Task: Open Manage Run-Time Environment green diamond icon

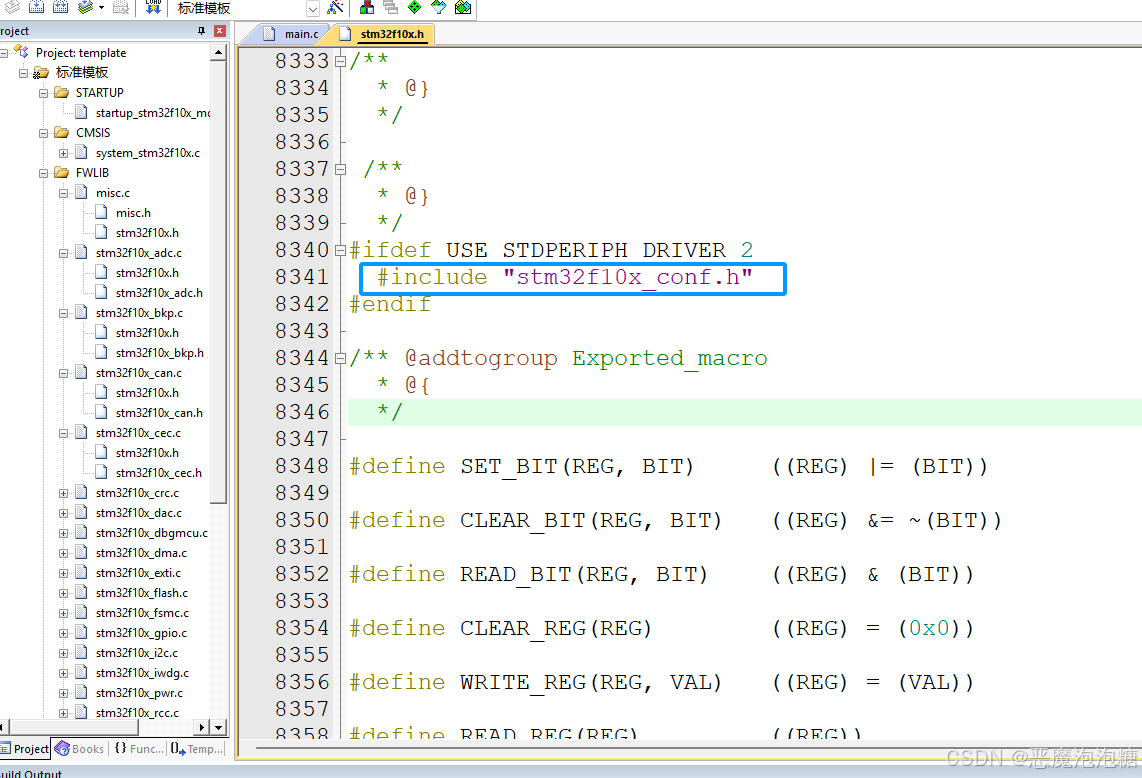Action: 414,7
